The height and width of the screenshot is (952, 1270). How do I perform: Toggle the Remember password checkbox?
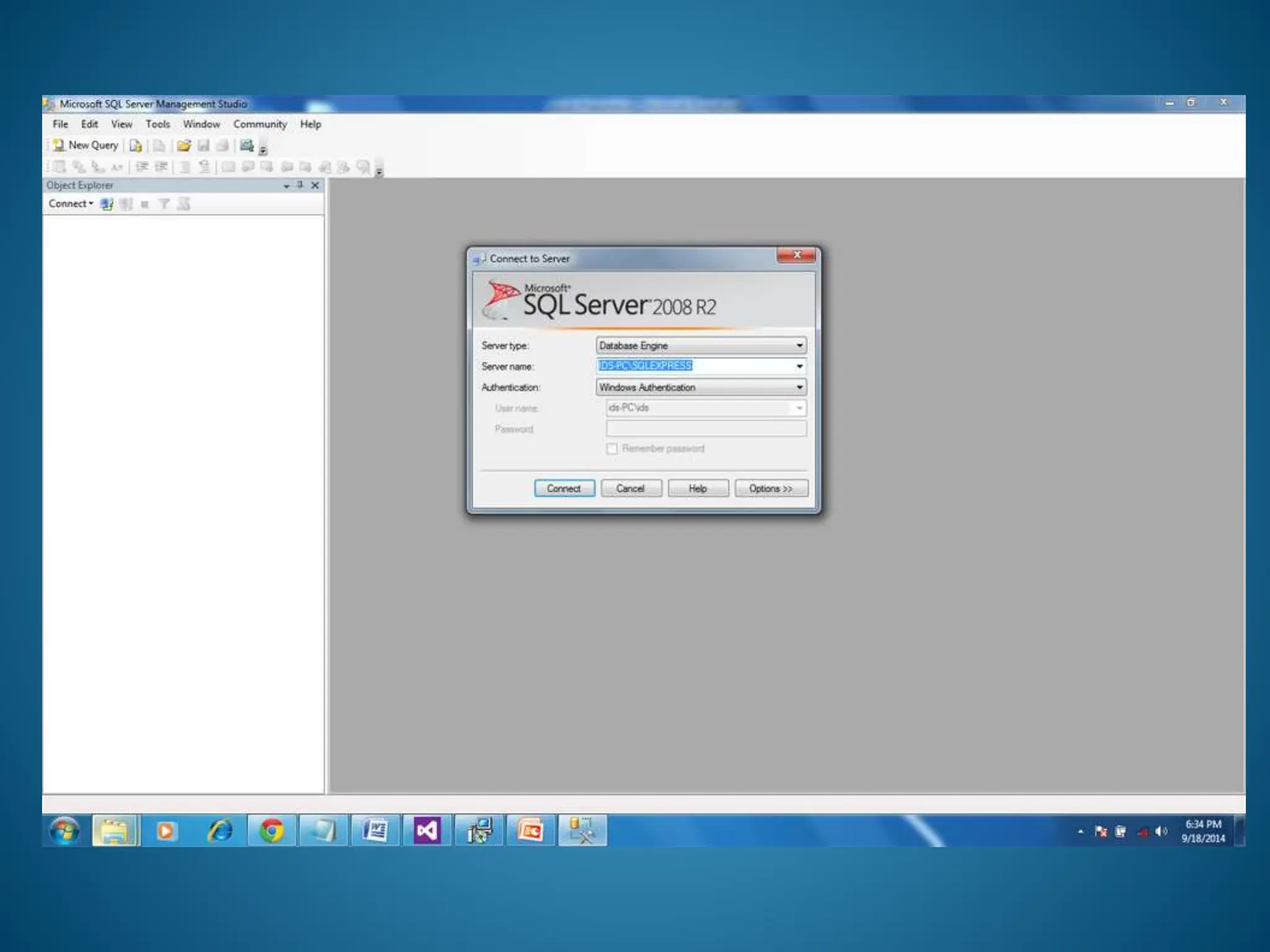click(612, 449)
